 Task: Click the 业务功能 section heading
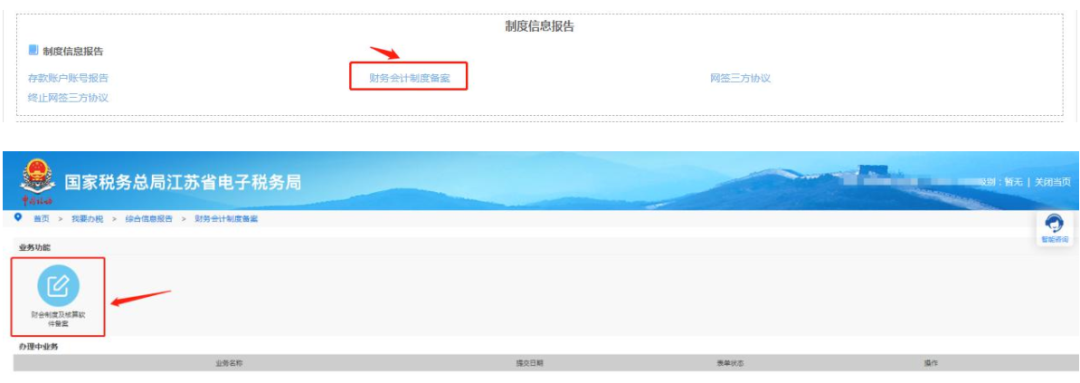[x=34, y=247]
